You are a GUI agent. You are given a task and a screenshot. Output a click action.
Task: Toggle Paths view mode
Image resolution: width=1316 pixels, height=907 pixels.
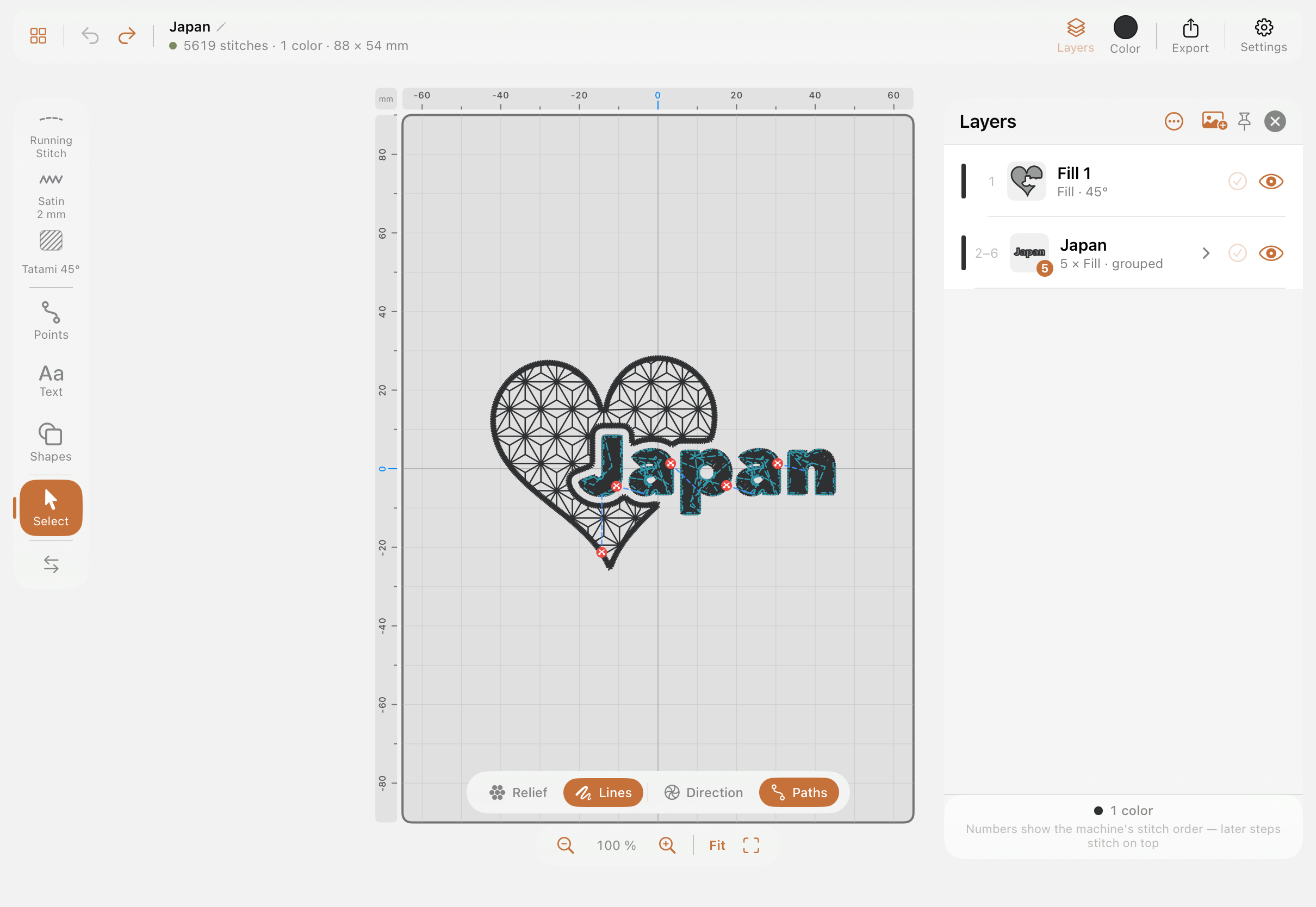click(798, 792)
